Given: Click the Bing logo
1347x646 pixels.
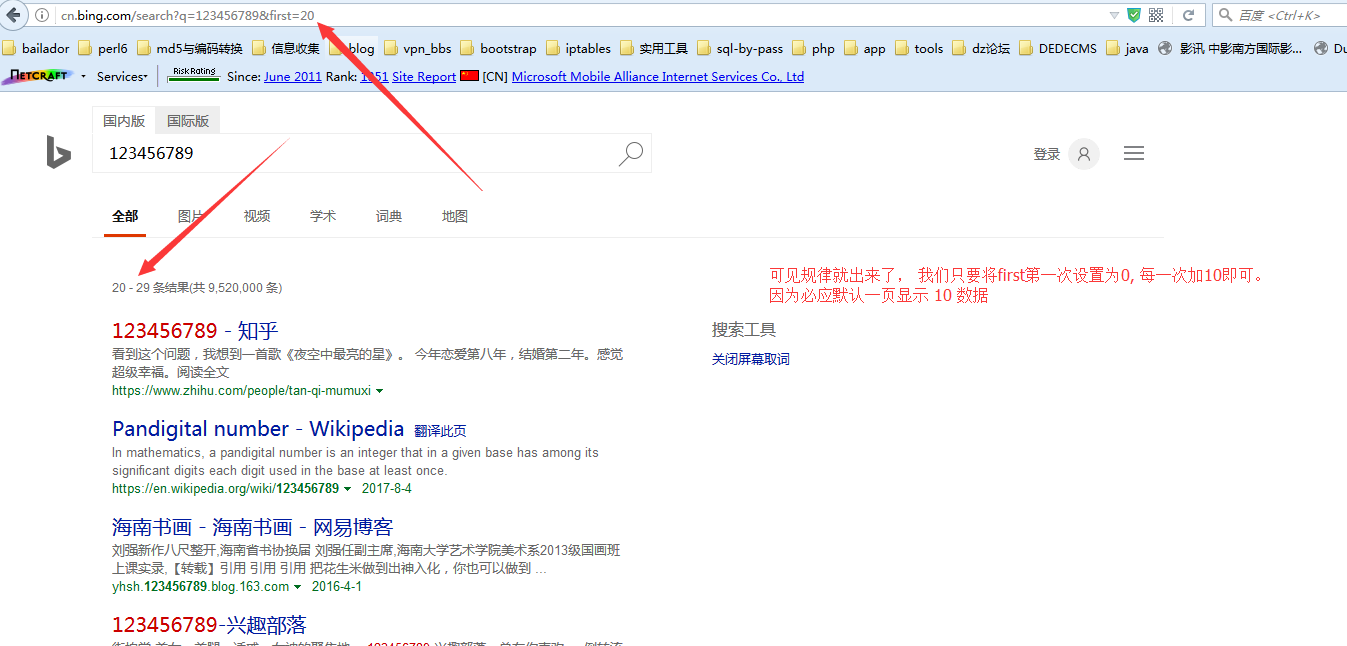Looking at the screenshot, I should click(58, 152).
